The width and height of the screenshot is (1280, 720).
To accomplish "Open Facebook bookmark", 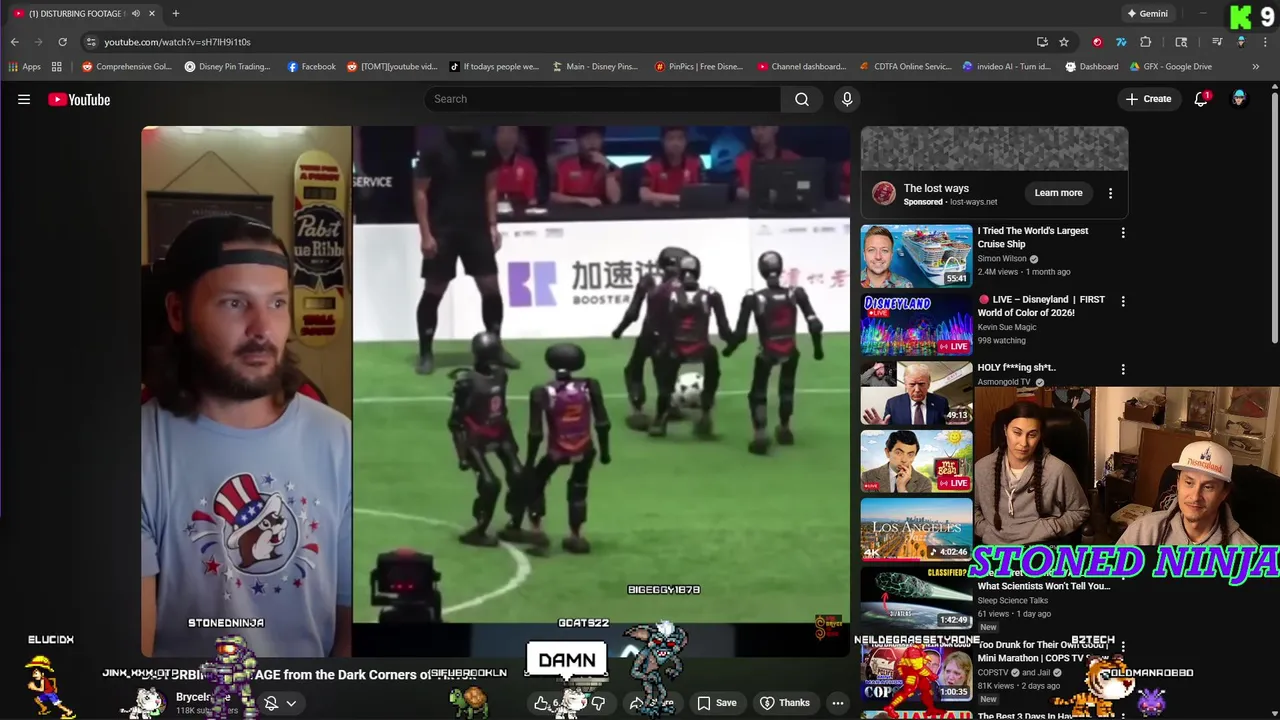I will tap(311, 67).
